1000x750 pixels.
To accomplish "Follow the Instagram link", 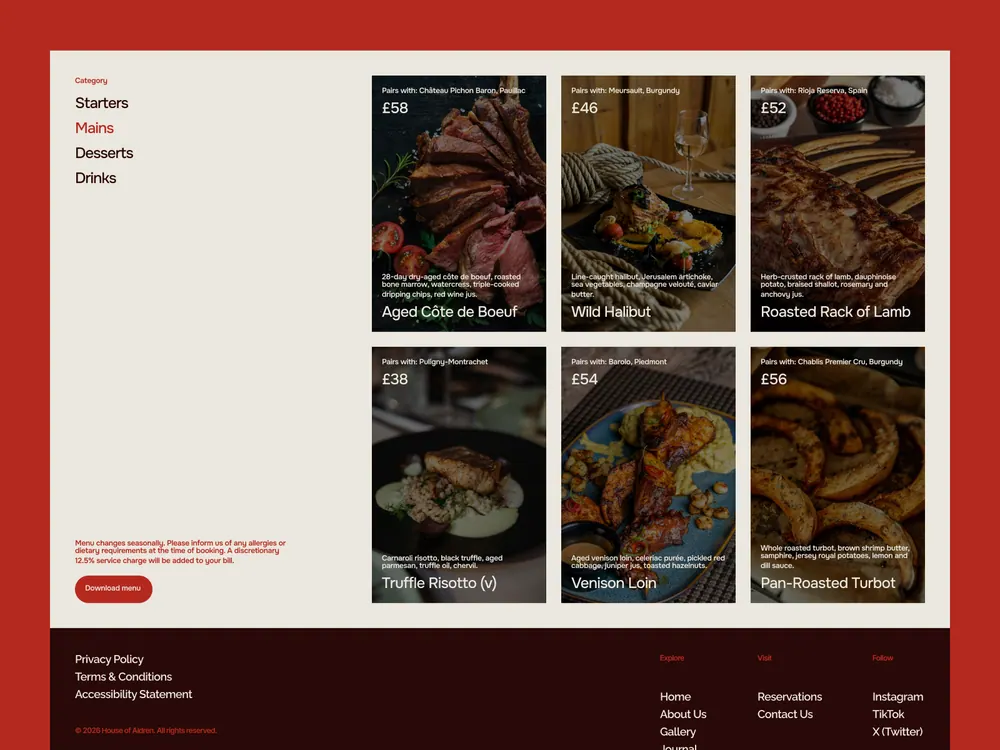I will pyautogui.click(x=897, y=696).
